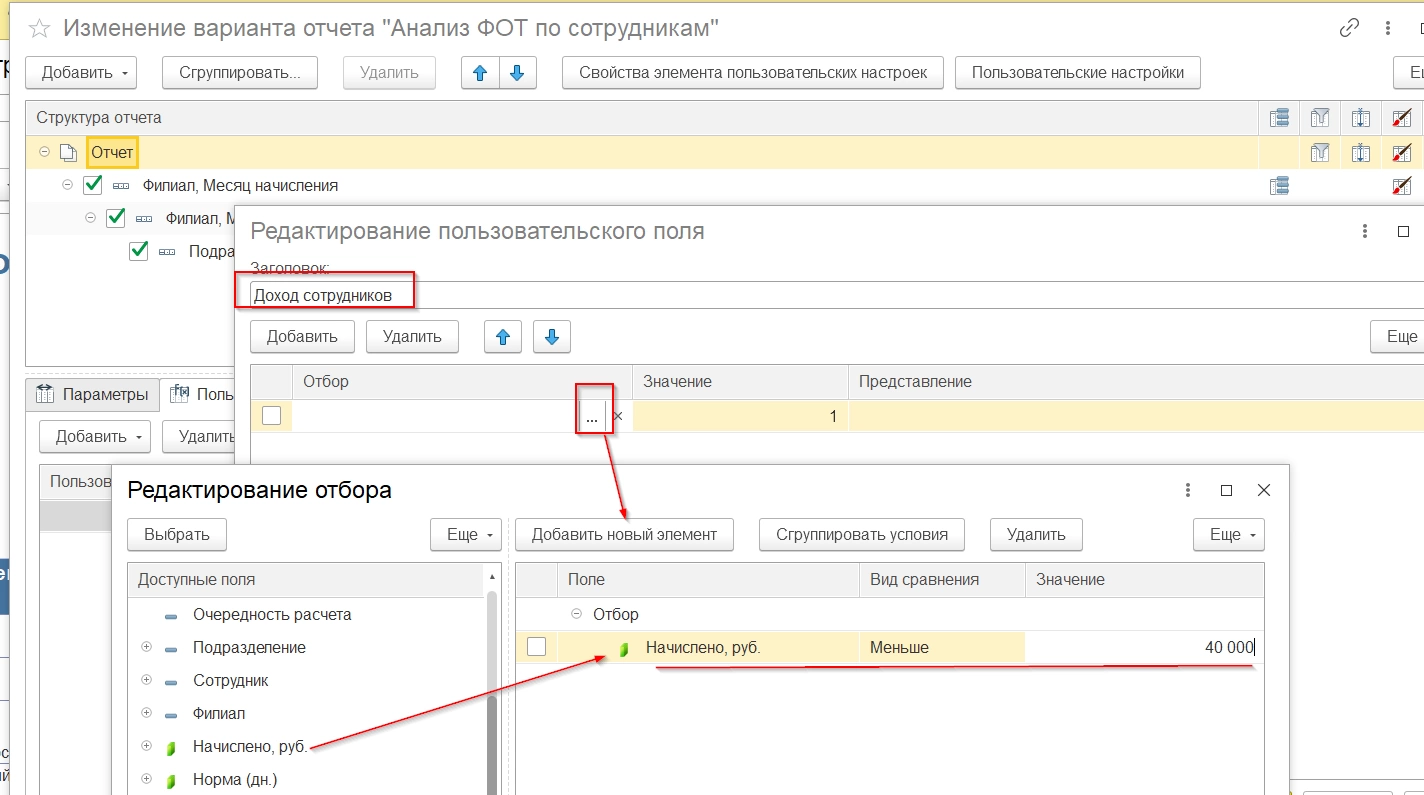The image size is (1424, 795).
Task: Click Добавить in custom field dialog
Action: point(302,337)
